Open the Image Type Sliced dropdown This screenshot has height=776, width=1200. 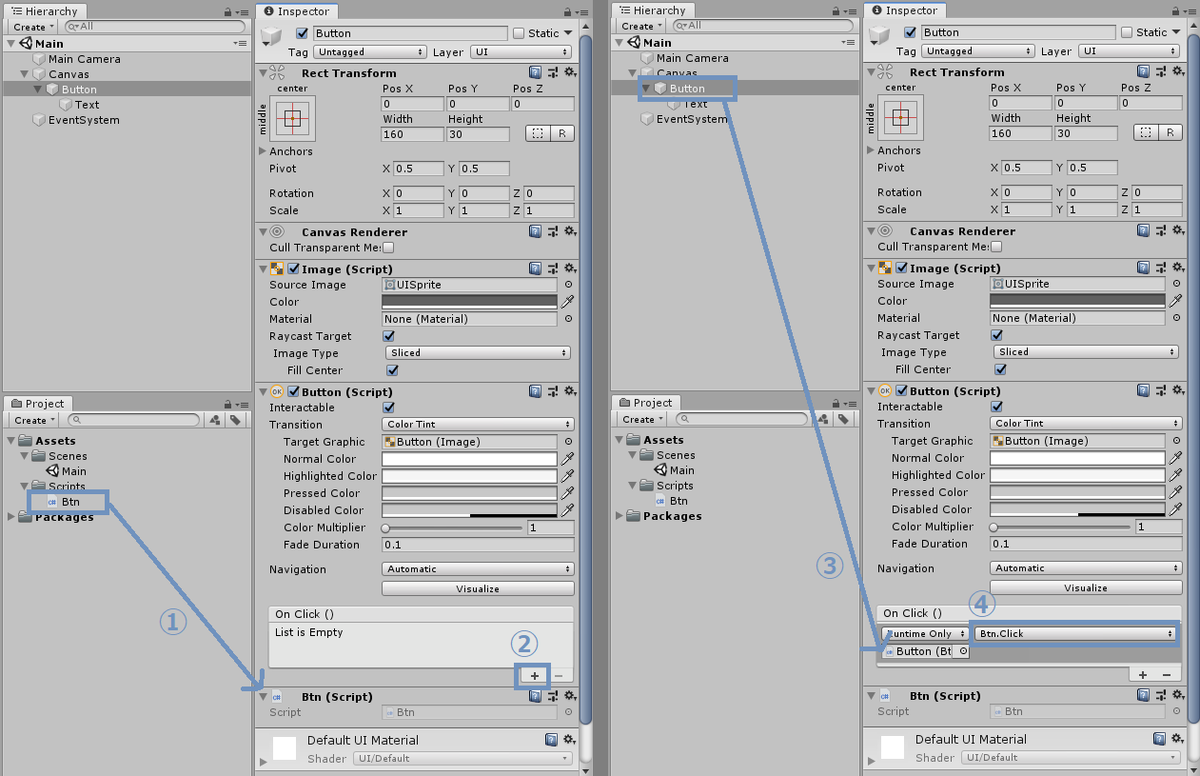coord(478,353)
